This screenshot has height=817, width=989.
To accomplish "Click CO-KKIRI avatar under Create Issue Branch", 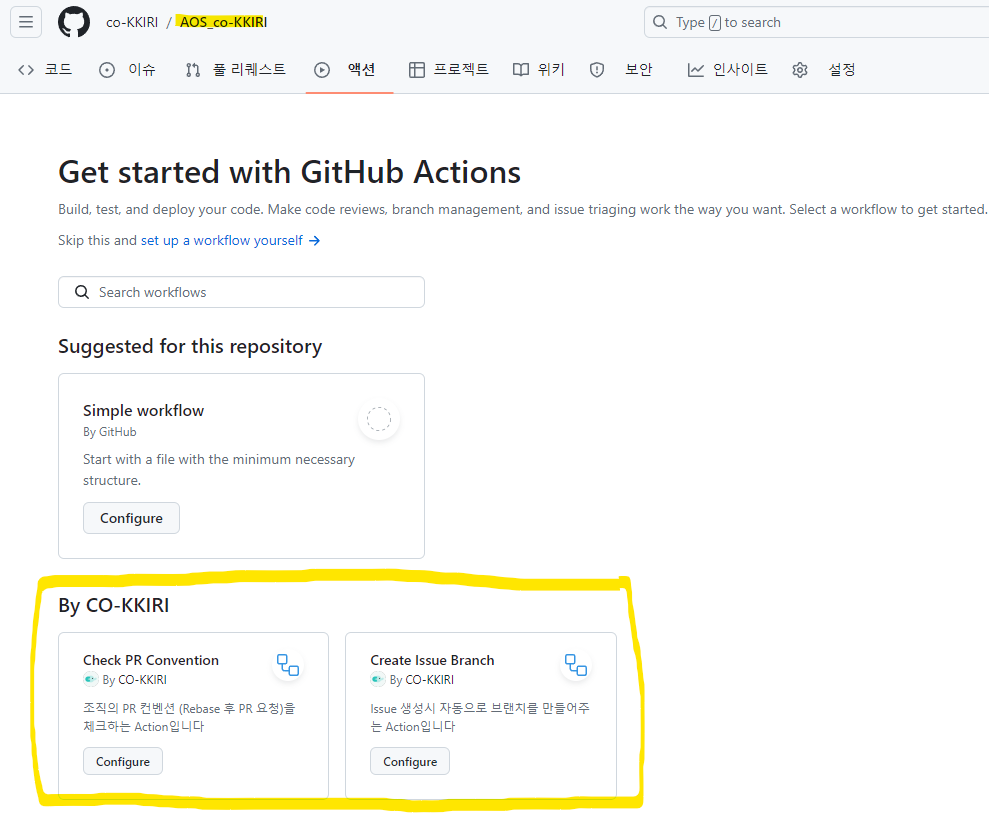I will (x=377, y=679).
